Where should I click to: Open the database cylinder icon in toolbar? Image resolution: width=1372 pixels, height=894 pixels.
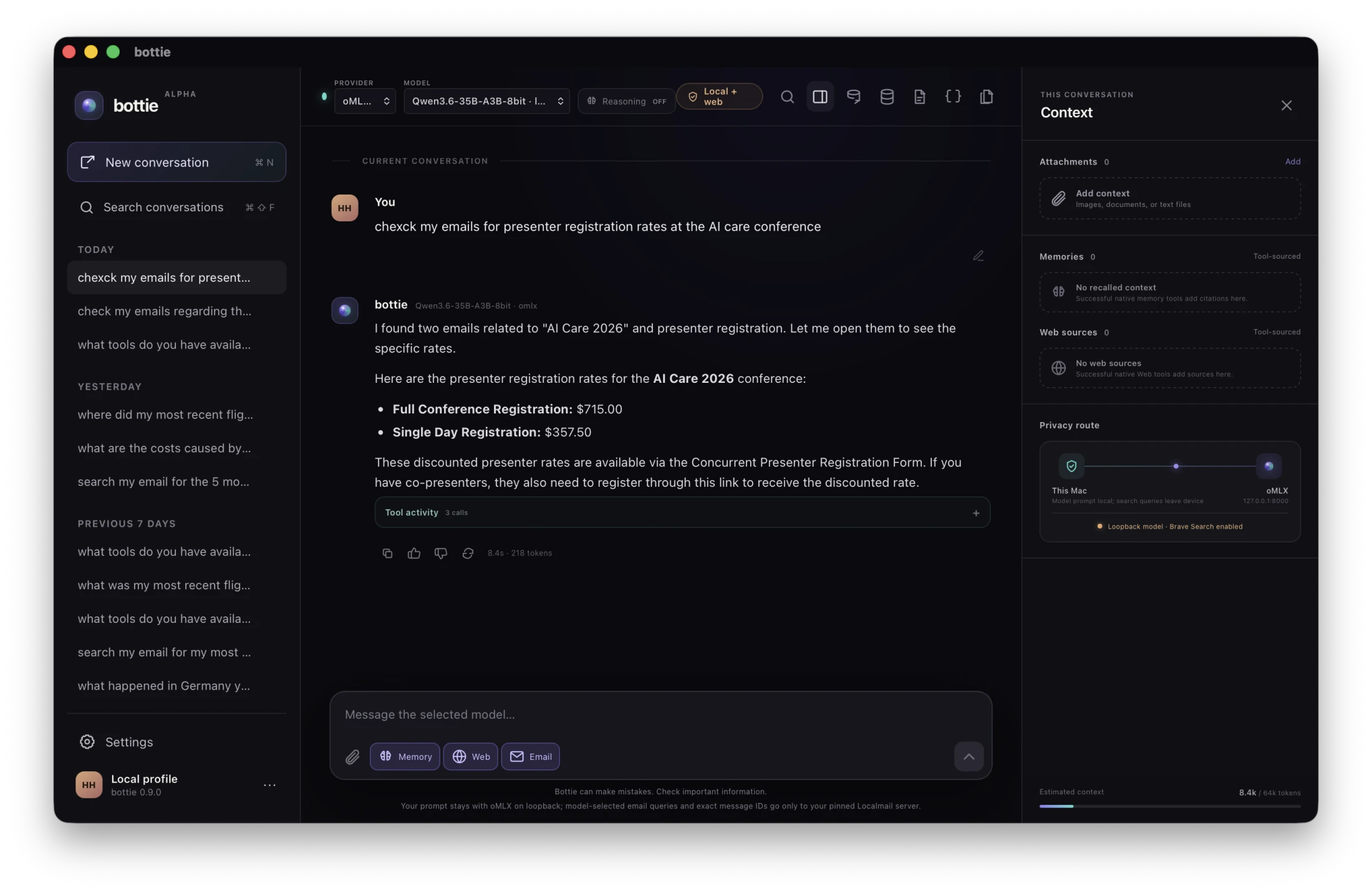886,97
